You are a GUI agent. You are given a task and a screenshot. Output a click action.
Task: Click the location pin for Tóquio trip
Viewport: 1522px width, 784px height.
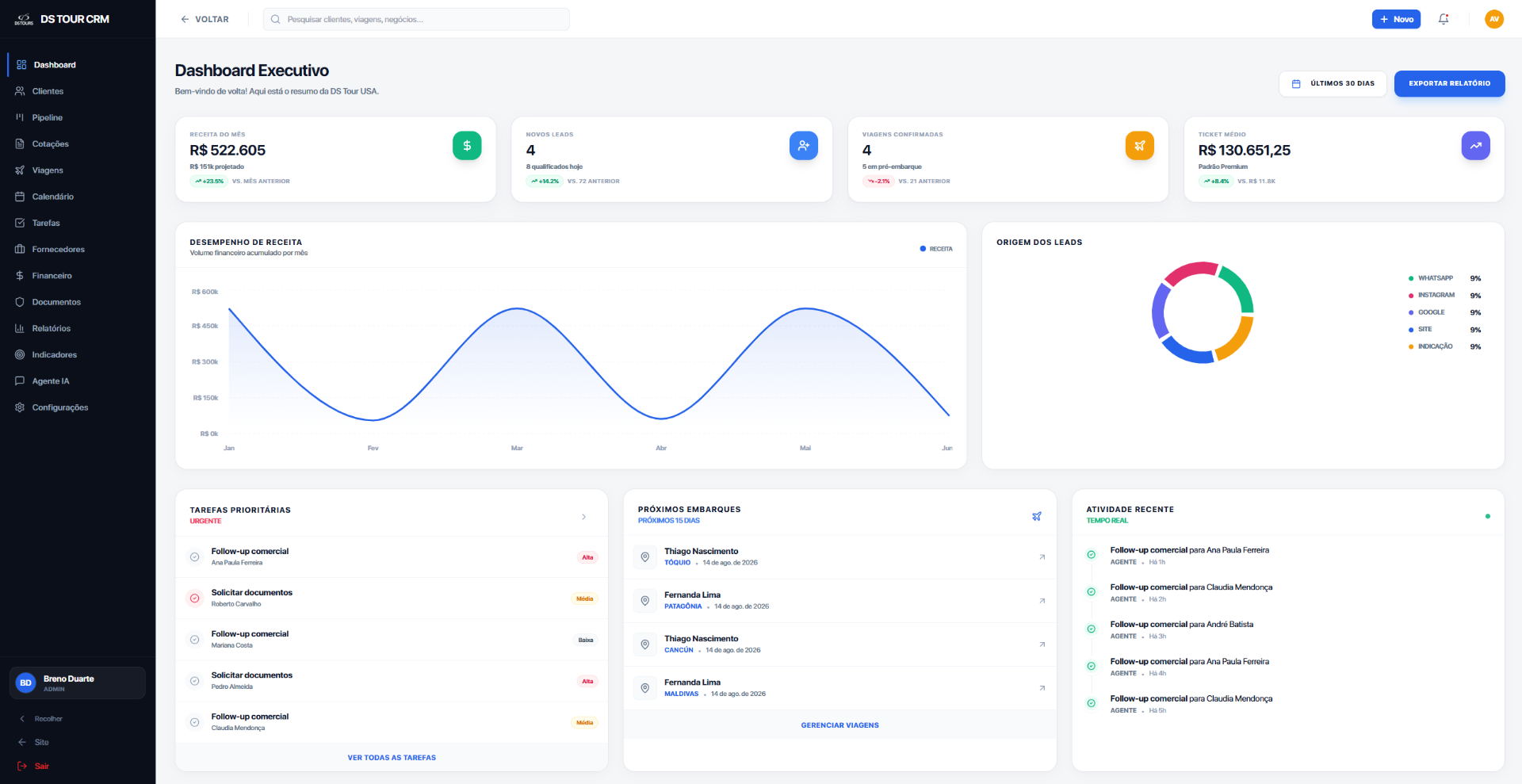coord(644,556)
